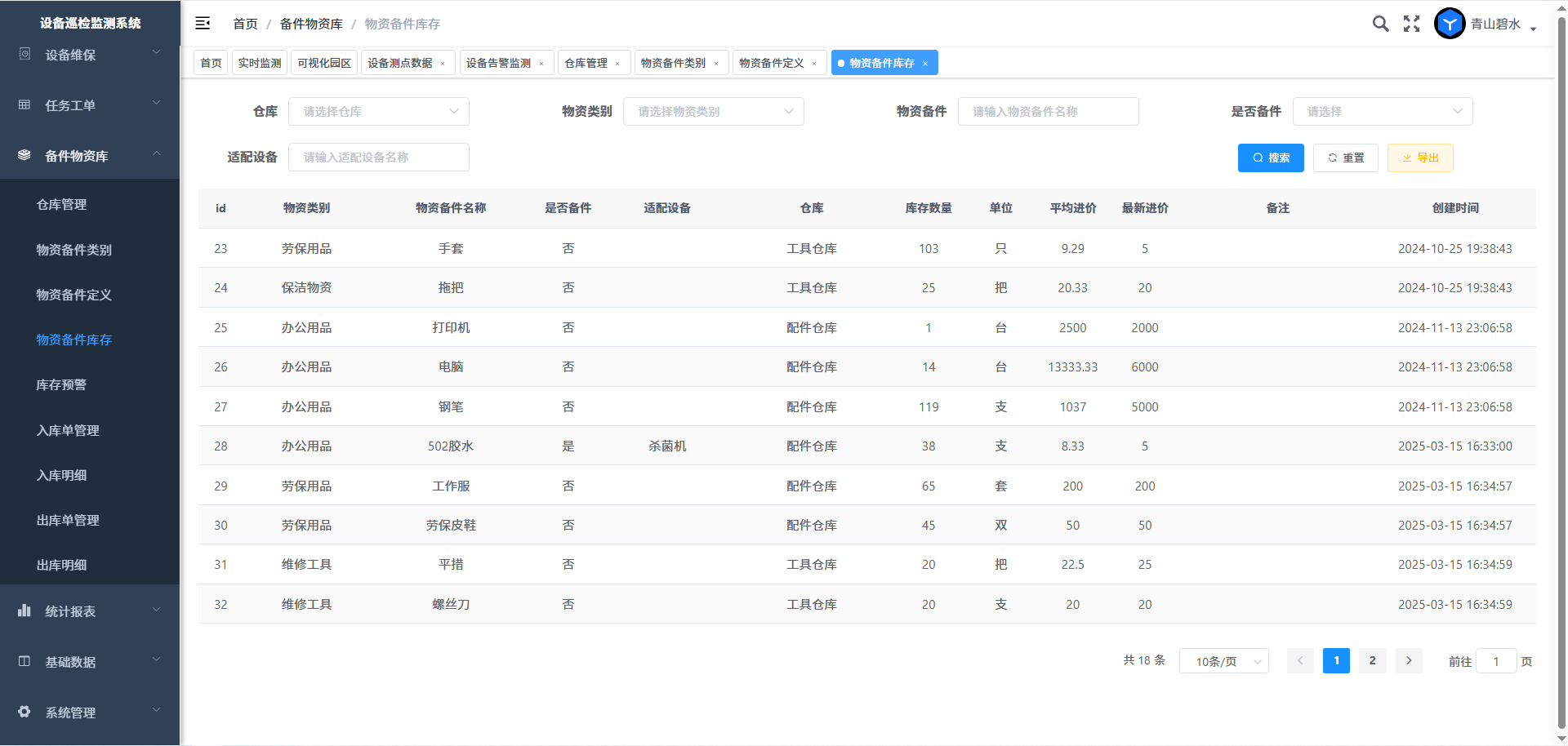
Task: Change page size via 10条/页 dropdown
Action: point(1223,661)
